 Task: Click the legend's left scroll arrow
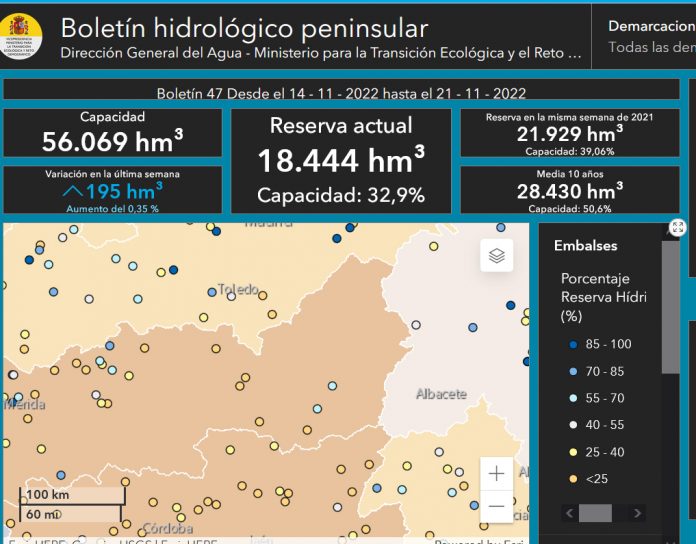coord(569,513)
